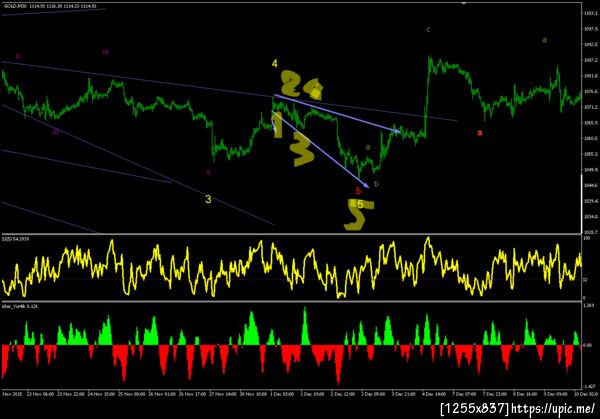Image resolution: width=600 pixels, height=419 pixels.
Task: Select the olive wave label c
Action: (x=428, y=29)
